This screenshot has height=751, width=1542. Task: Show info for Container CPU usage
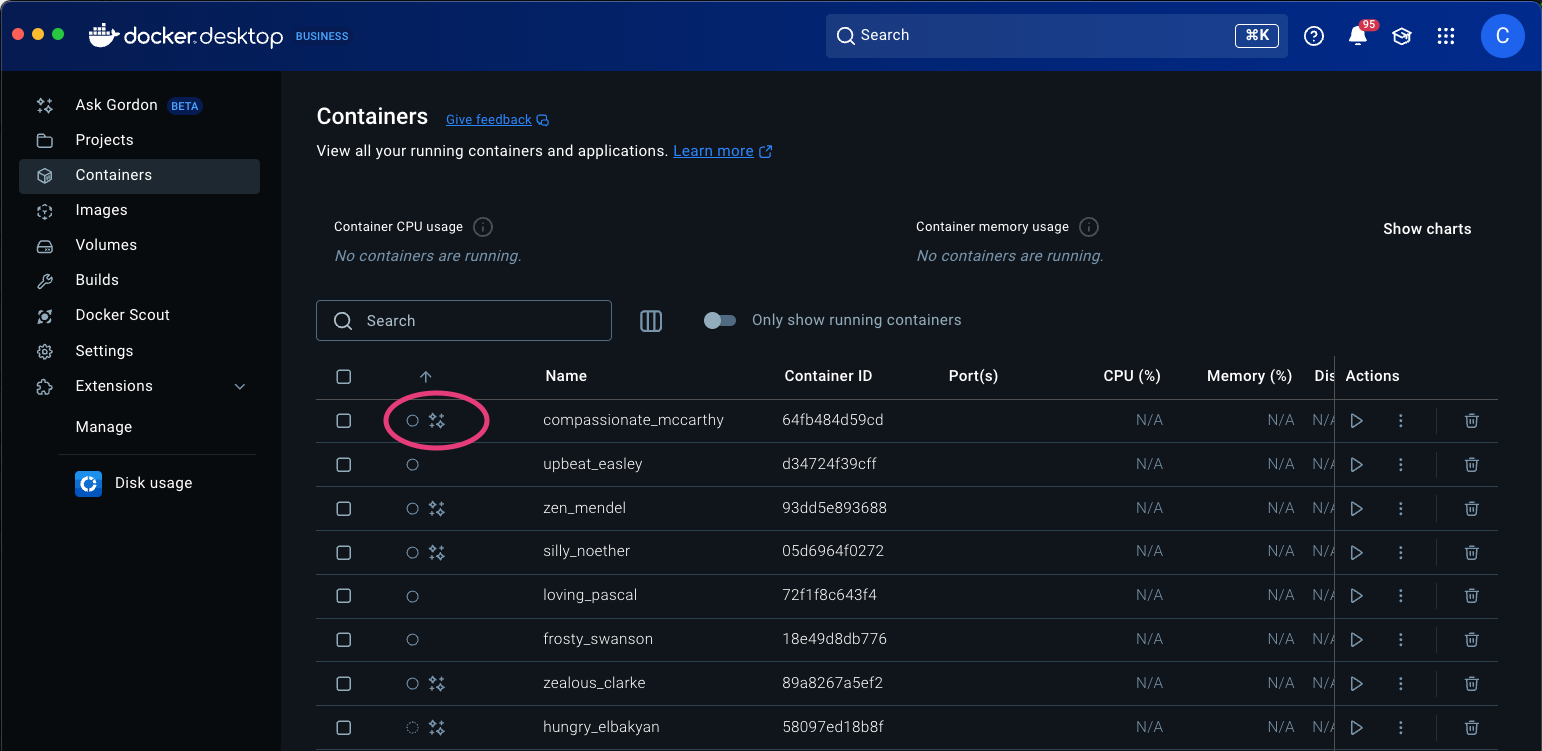[482, 227]
